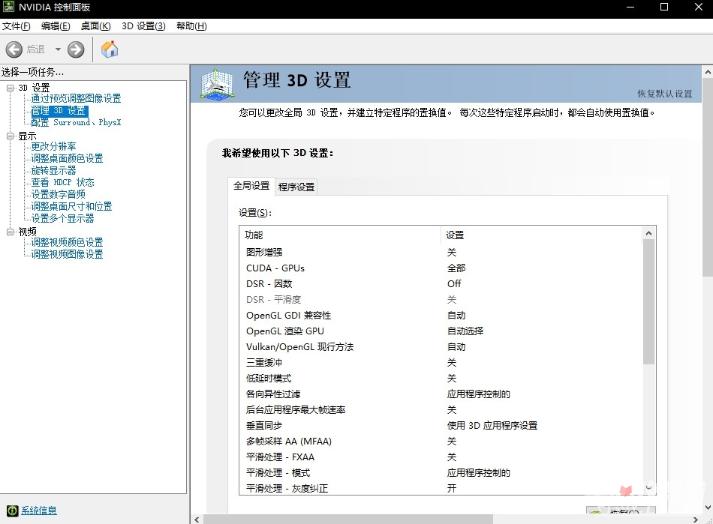Select the 垂直同步 setting row
Screen dimensions: 713x524
point(264,426)
